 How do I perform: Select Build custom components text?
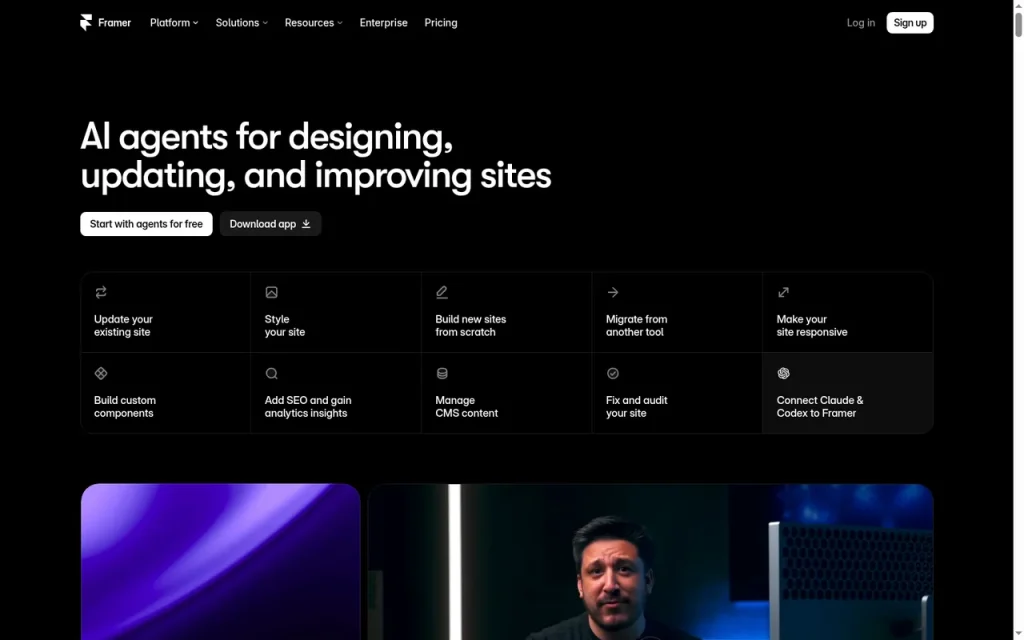125,406
